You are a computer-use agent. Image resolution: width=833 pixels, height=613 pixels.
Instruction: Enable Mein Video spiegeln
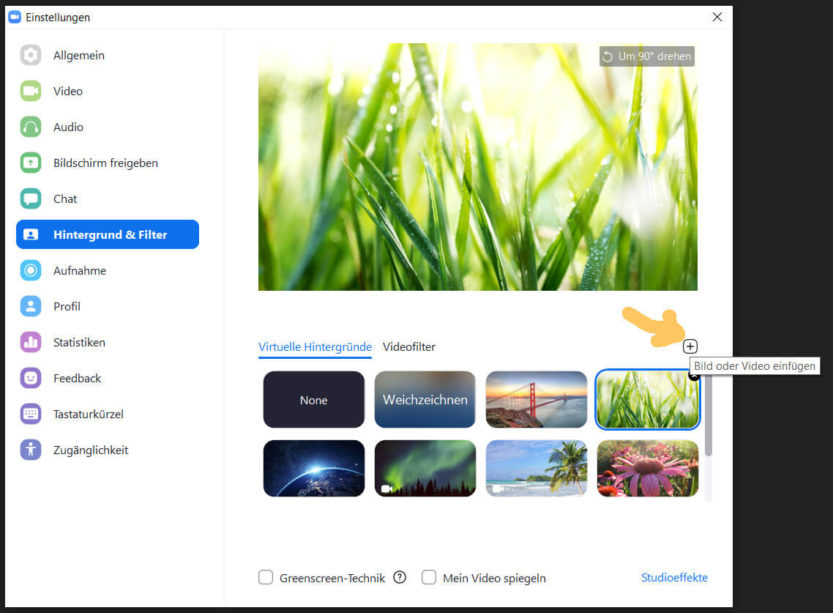(x=429, y=578)
